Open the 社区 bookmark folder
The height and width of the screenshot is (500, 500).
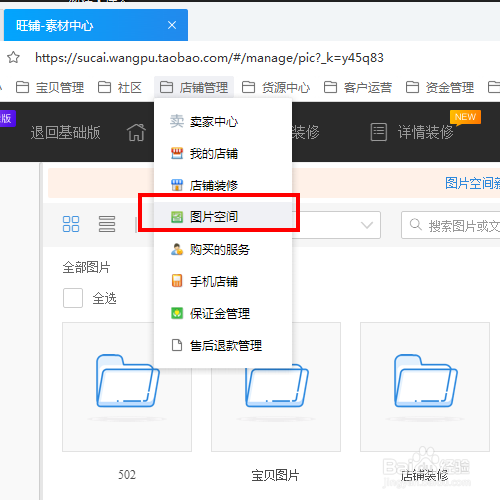pyautogui.click(x=120, y=88)
